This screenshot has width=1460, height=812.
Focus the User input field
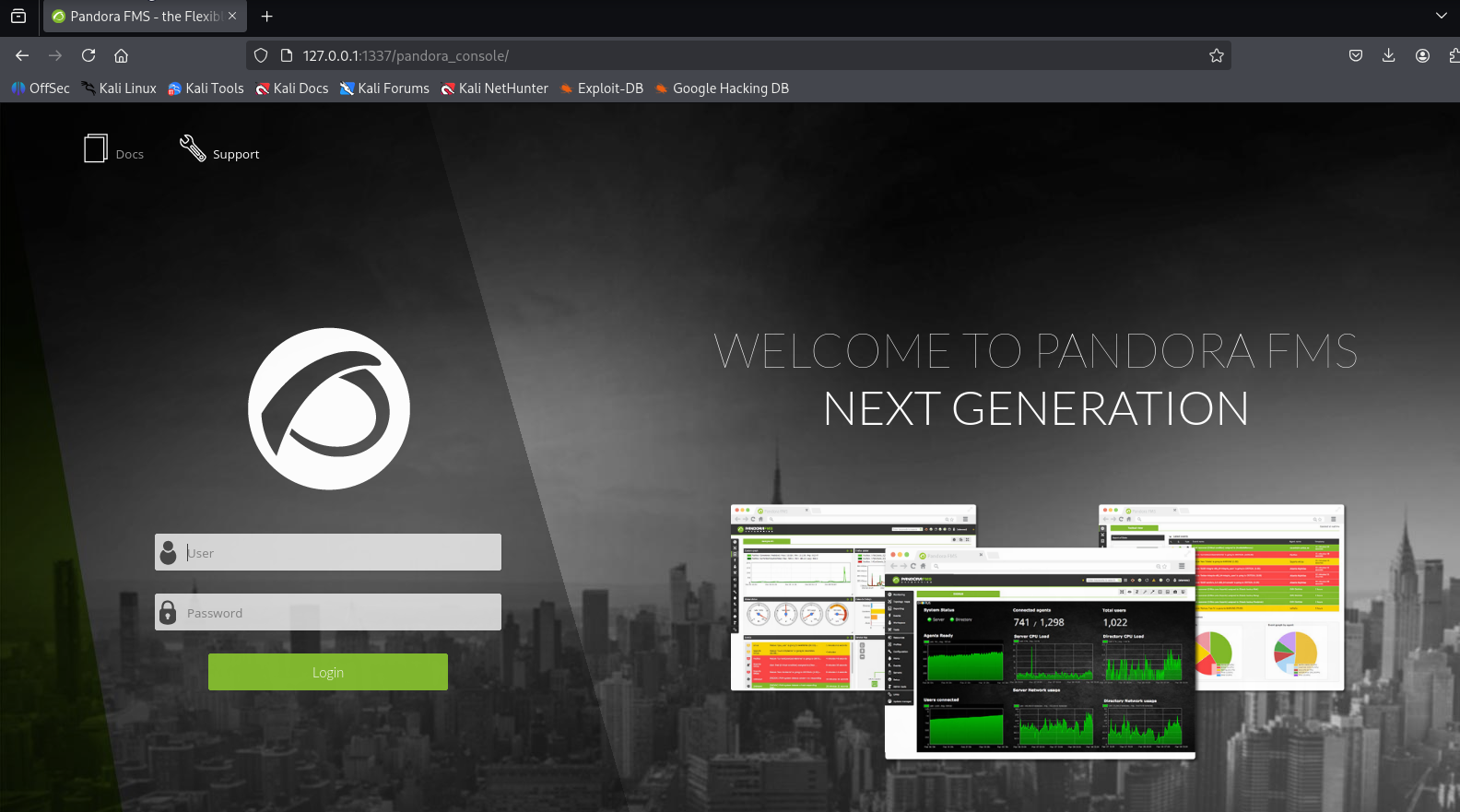(328, 552)
